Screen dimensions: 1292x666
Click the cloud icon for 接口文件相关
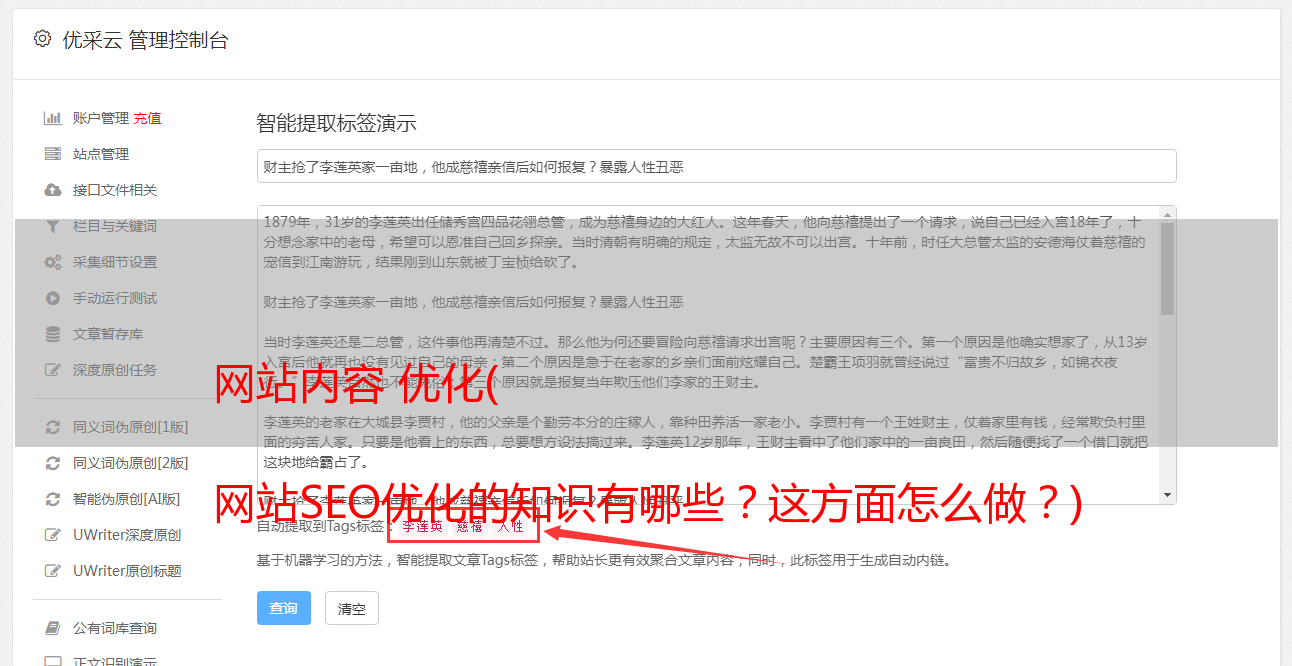coord(53,190)
